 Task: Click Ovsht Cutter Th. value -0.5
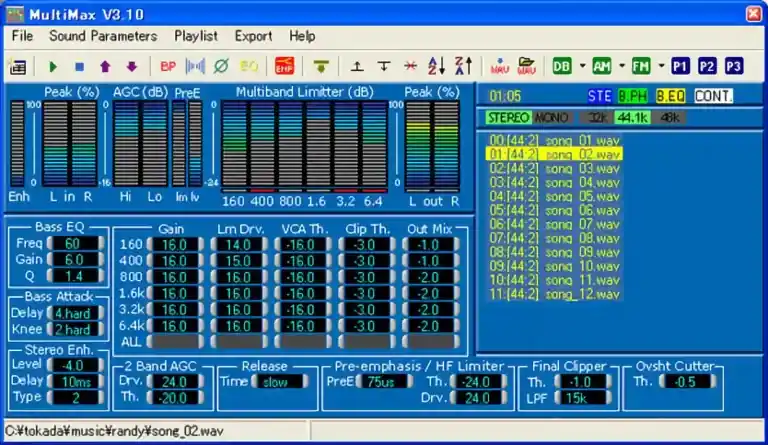(688, 382)
